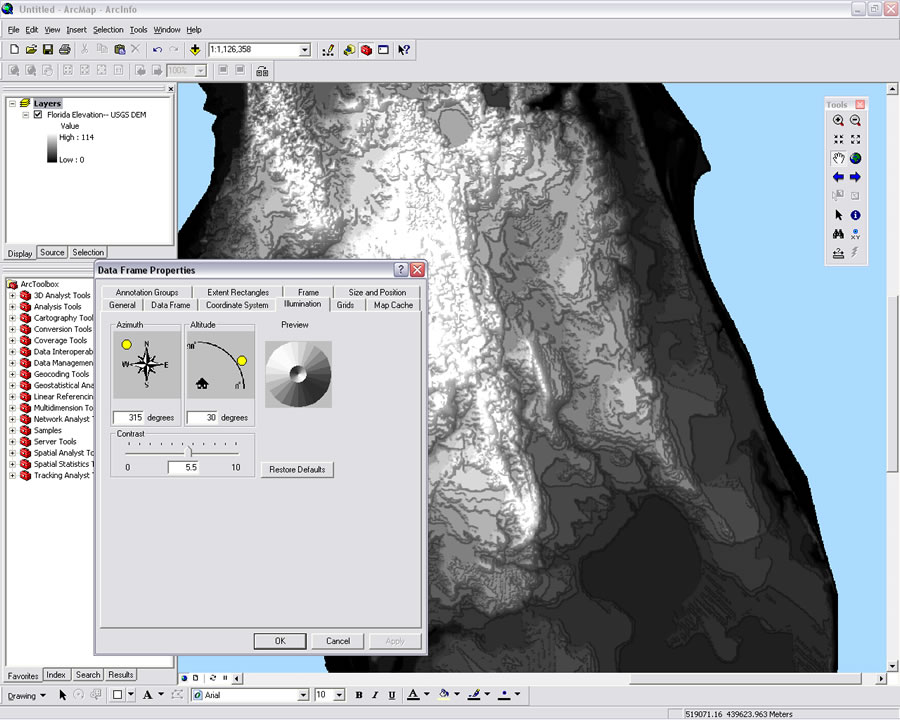Screen dimensions: 900x720
Task: Expand the 3D Analyst Tools toolbox
Action: pos(13,295)
